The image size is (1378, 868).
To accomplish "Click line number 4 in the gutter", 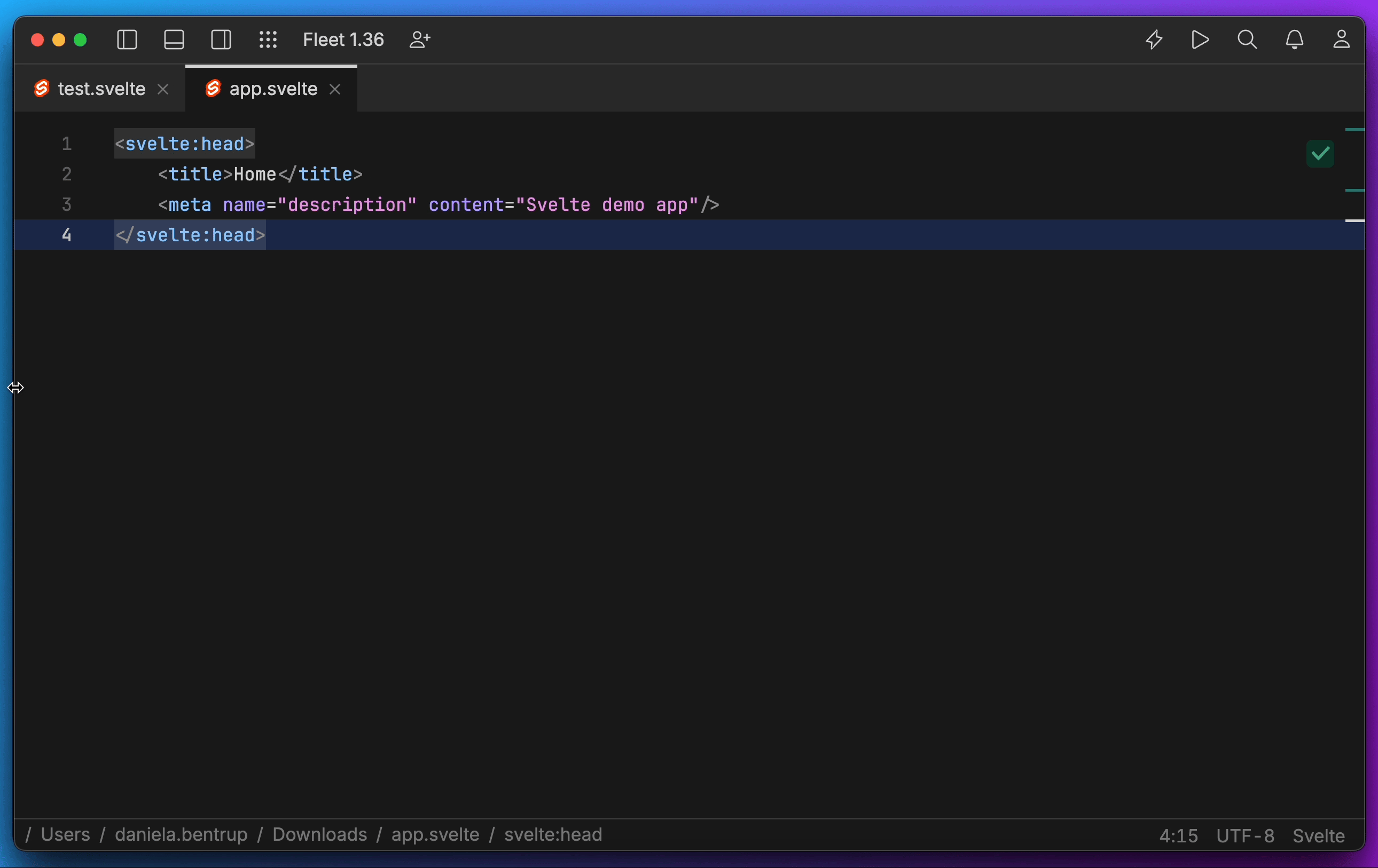I will 67,235.
